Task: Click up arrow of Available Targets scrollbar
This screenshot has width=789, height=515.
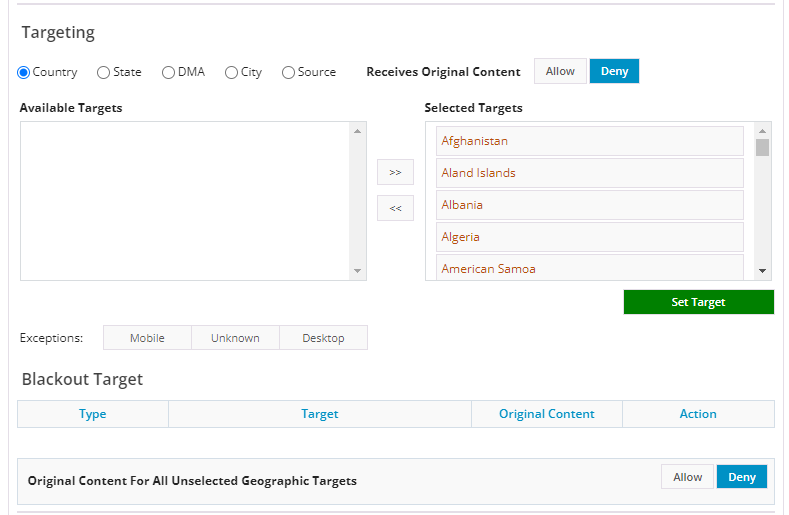Action: coord(358,131)
